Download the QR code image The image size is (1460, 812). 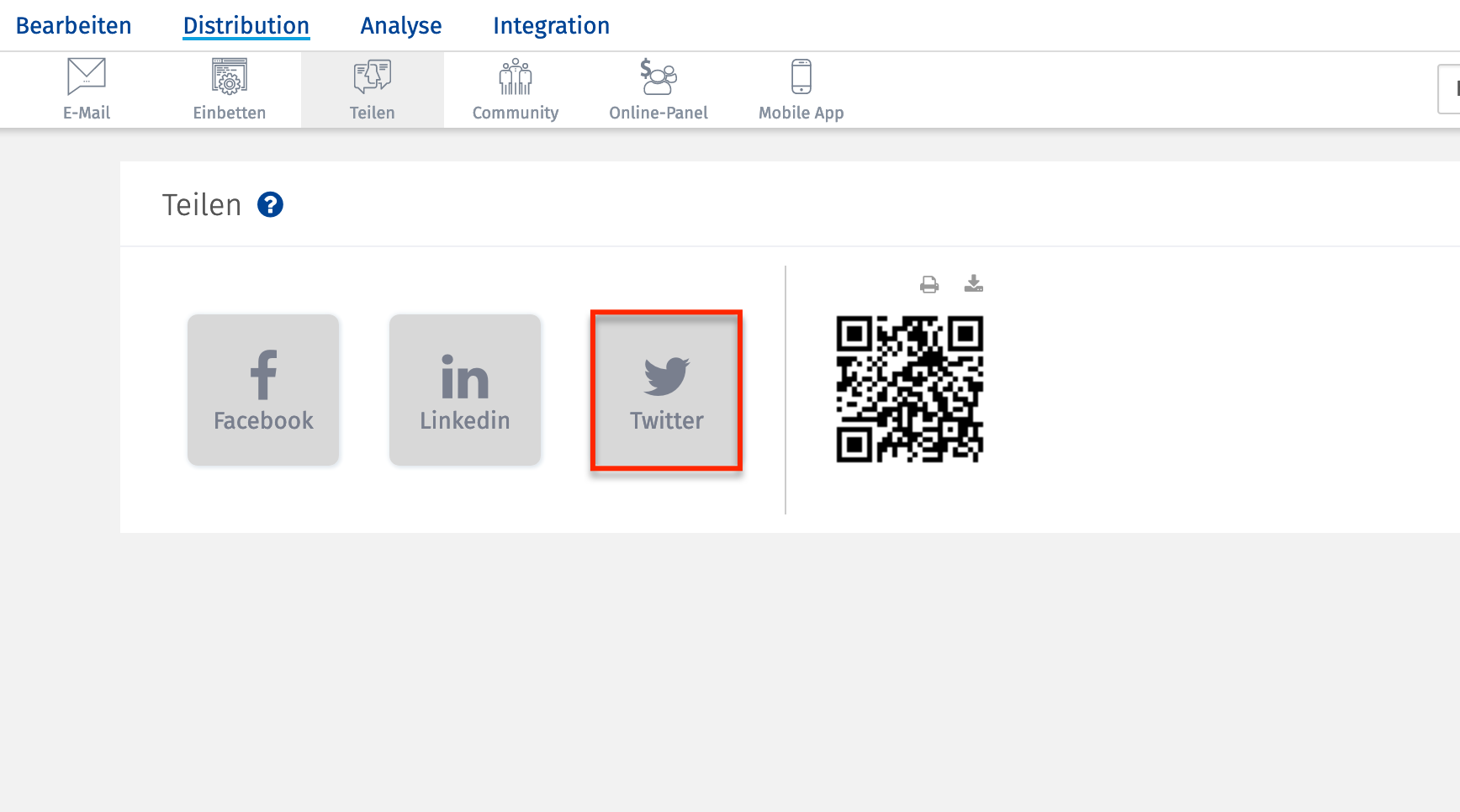click(x=975, y=284)
